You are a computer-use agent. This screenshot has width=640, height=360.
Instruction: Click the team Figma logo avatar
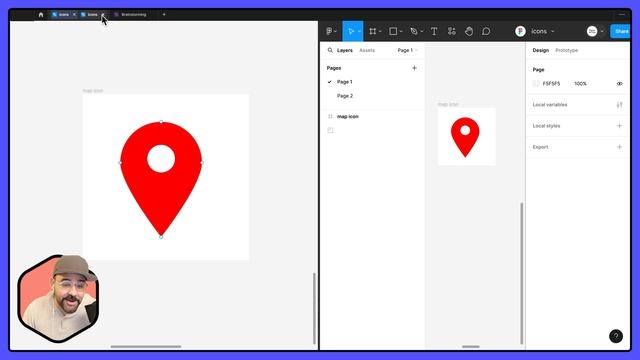point(520,31)
